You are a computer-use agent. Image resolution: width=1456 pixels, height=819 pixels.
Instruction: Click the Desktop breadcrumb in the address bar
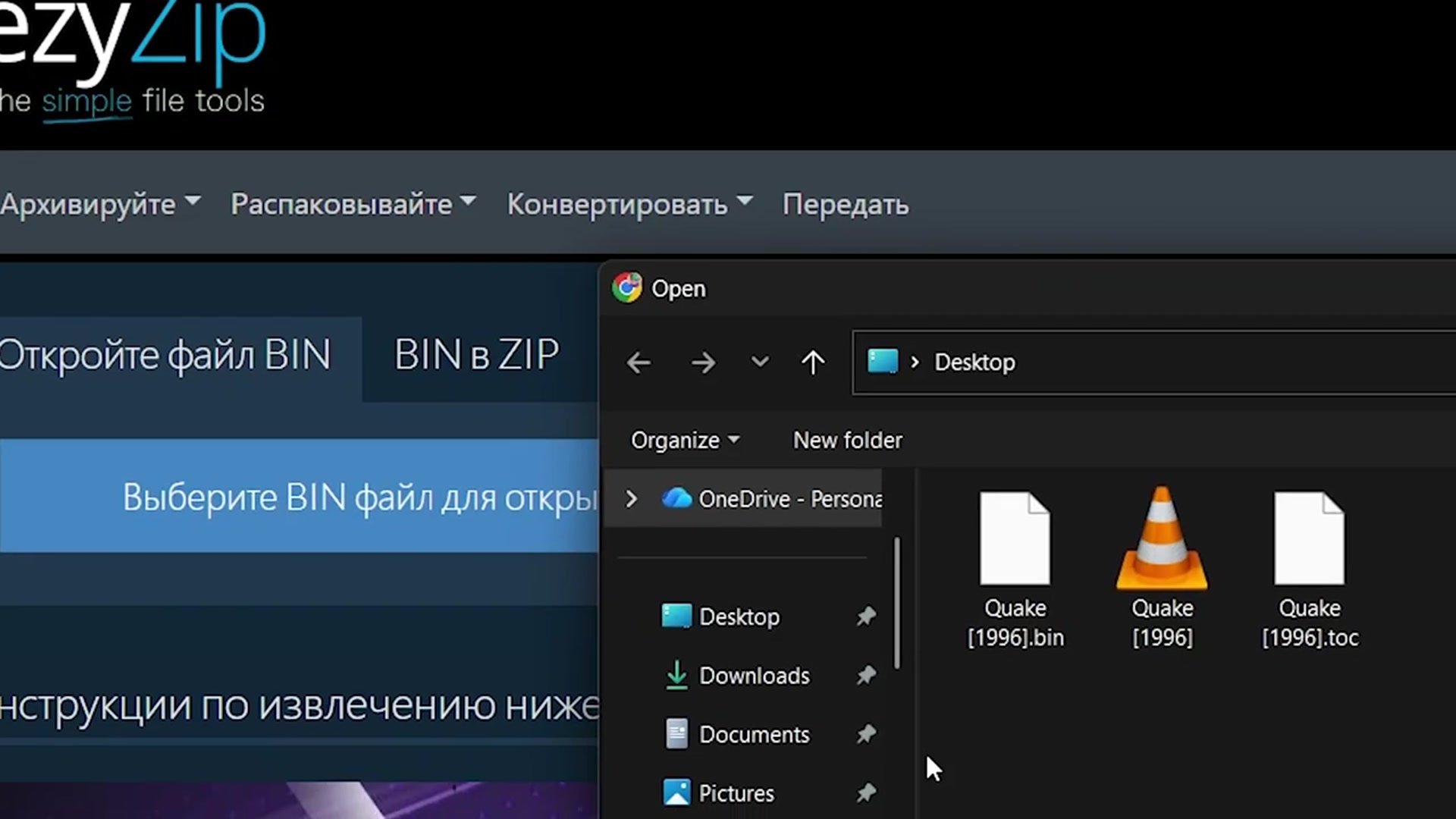(x=974, y=362)
